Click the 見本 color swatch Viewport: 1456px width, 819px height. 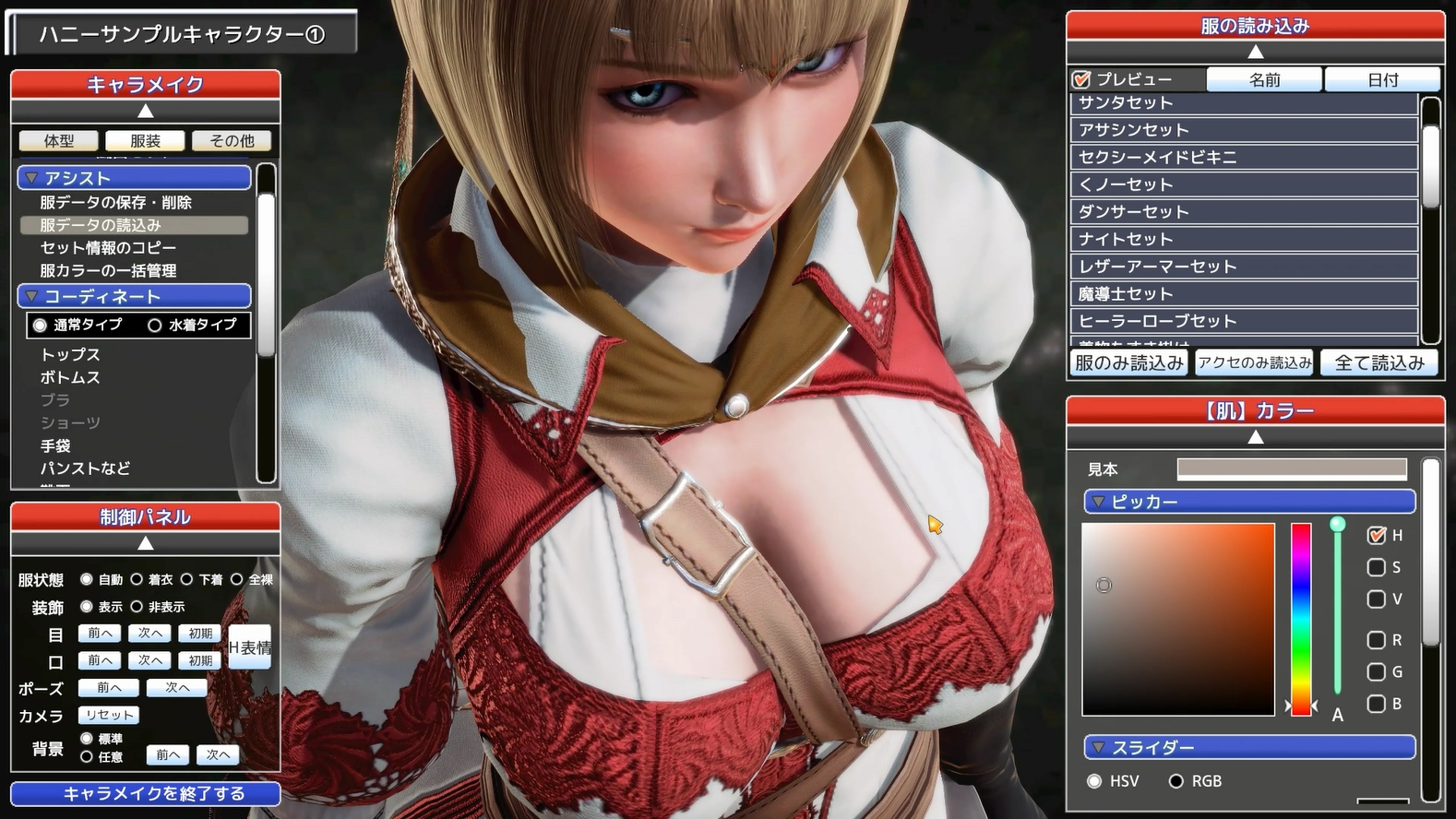(1292, 469)
